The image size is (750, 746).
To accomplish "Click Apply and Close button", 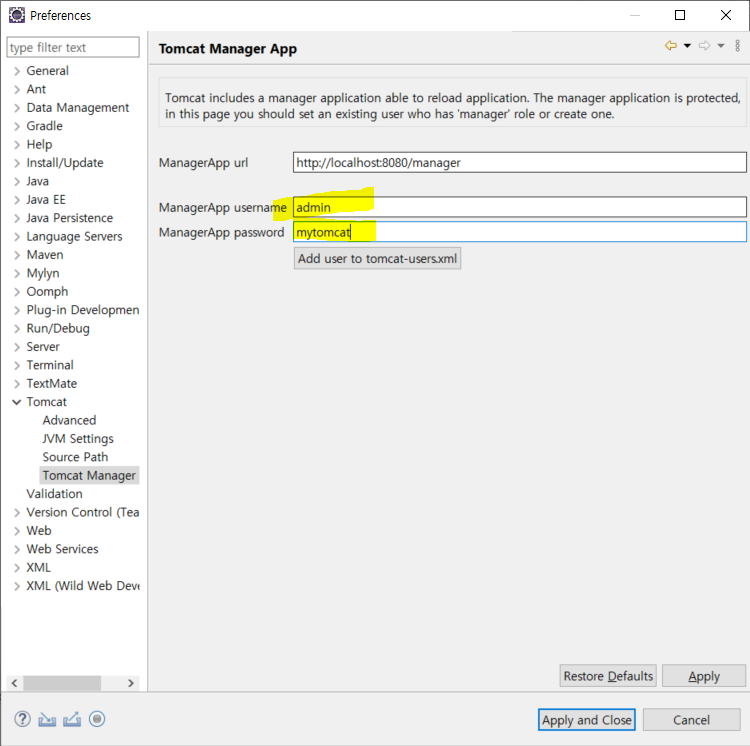I will (x=587, y=720).
